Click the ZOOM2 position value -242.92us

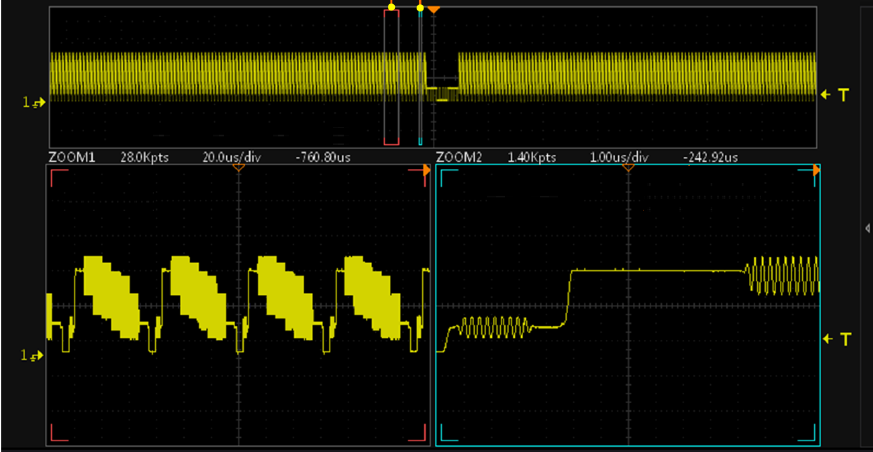click(x=711, y=158)
